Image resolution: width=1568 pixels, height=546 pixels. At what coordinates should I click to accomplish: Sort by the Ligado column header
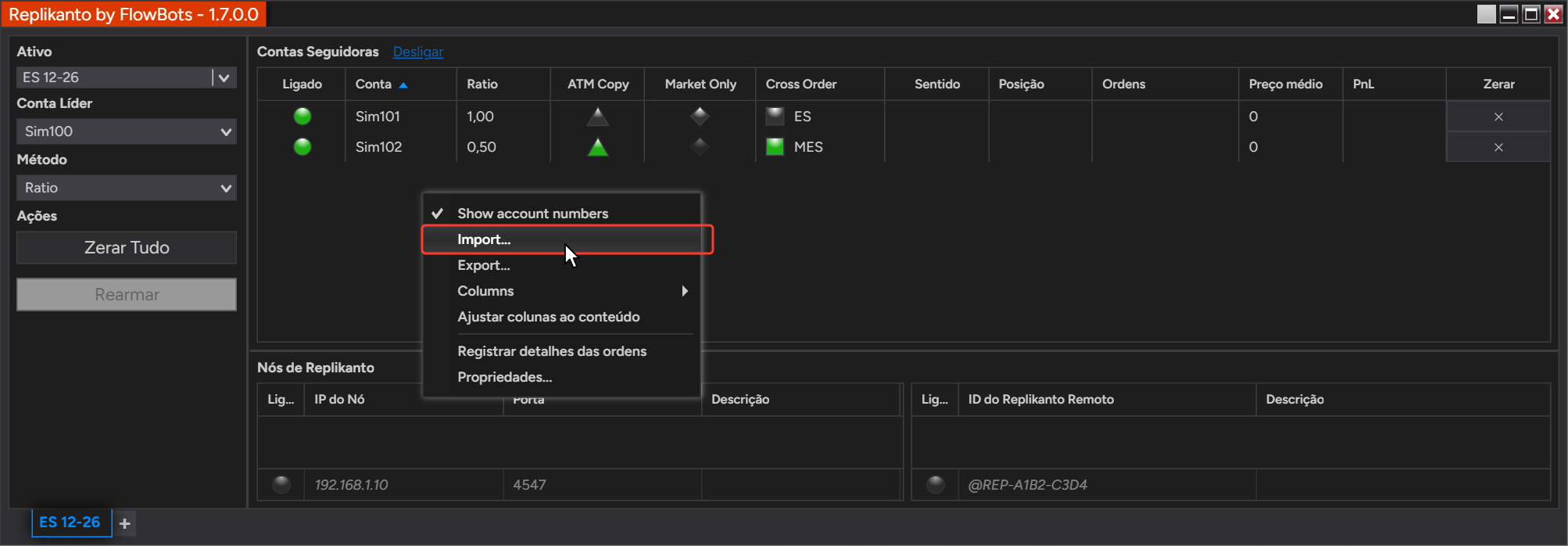coord(302,84)
